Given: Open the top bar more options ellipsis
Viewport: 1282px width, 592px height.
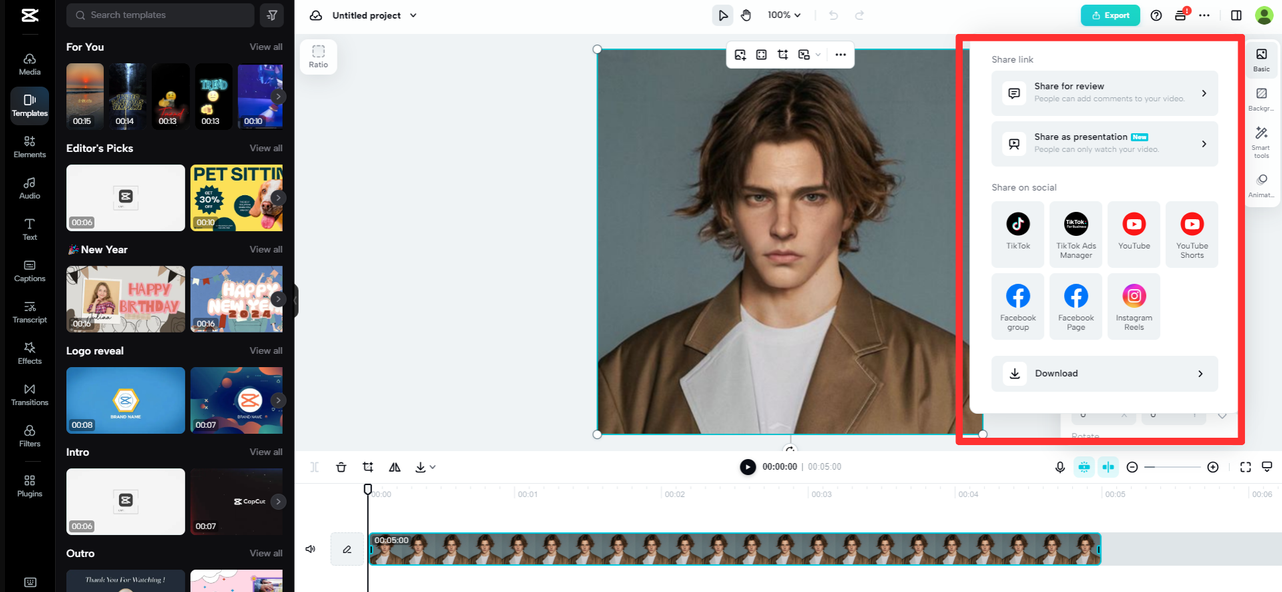Looking at the screenshot, I should point(1204,15).
